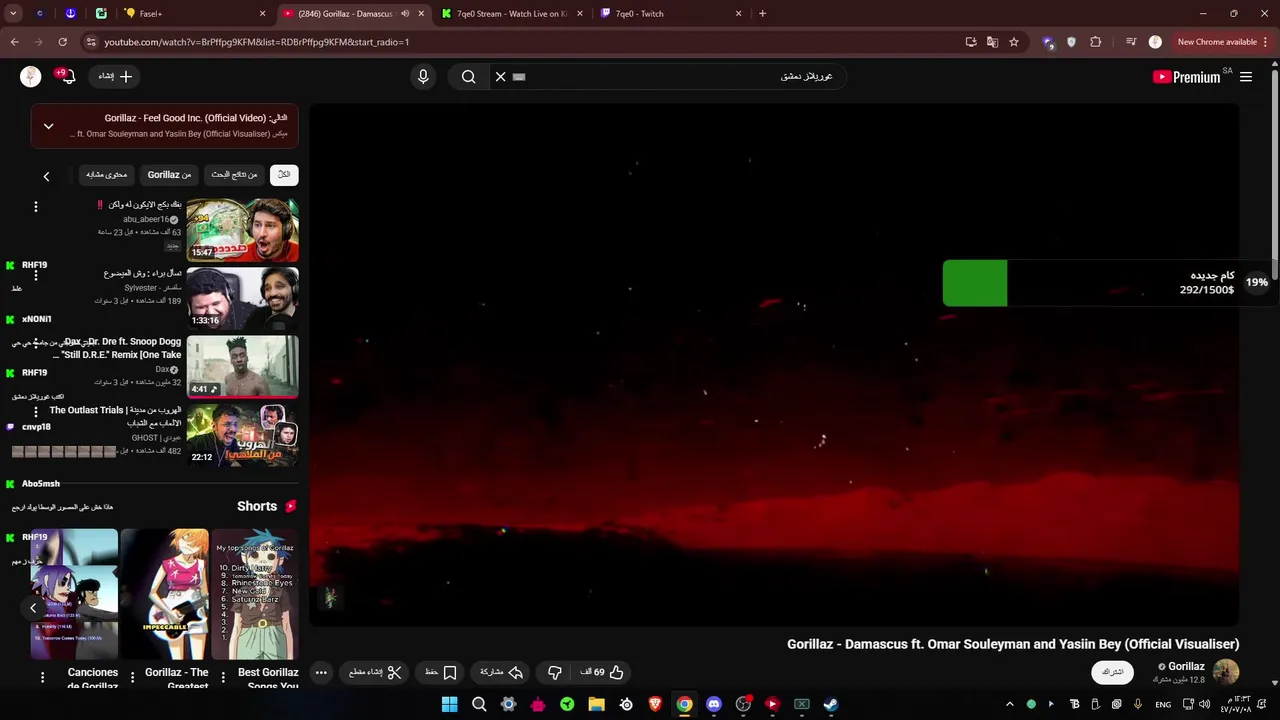Open the Chrome extensions puzzle icon

click(1095, 42)
